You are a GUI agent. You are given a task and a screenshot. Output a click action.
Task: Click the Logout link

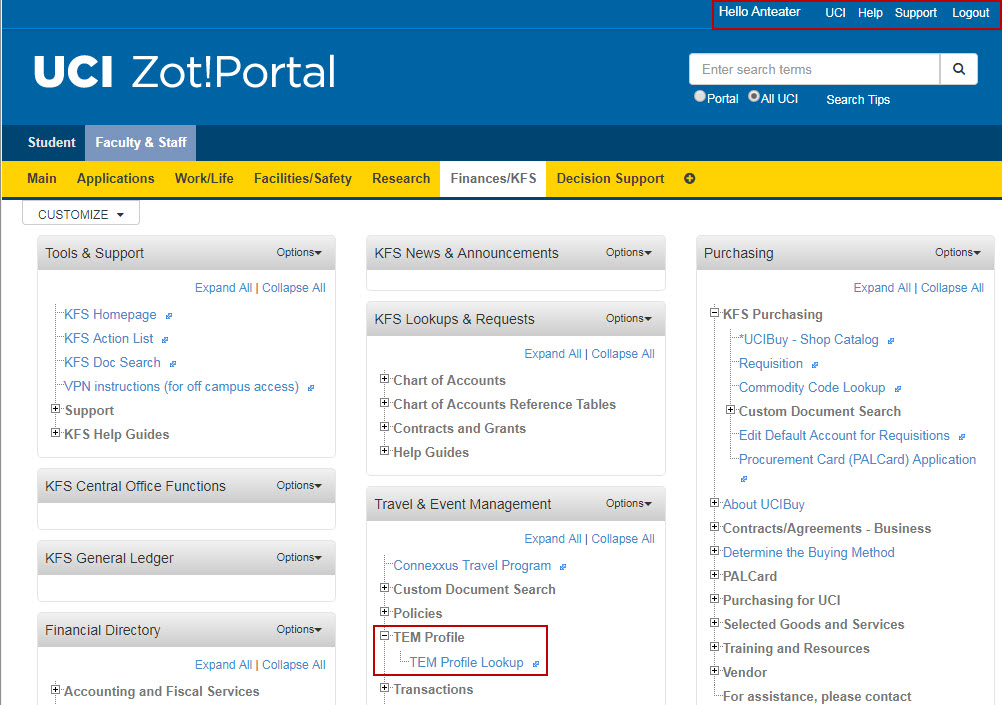click(x=971, y=13)
